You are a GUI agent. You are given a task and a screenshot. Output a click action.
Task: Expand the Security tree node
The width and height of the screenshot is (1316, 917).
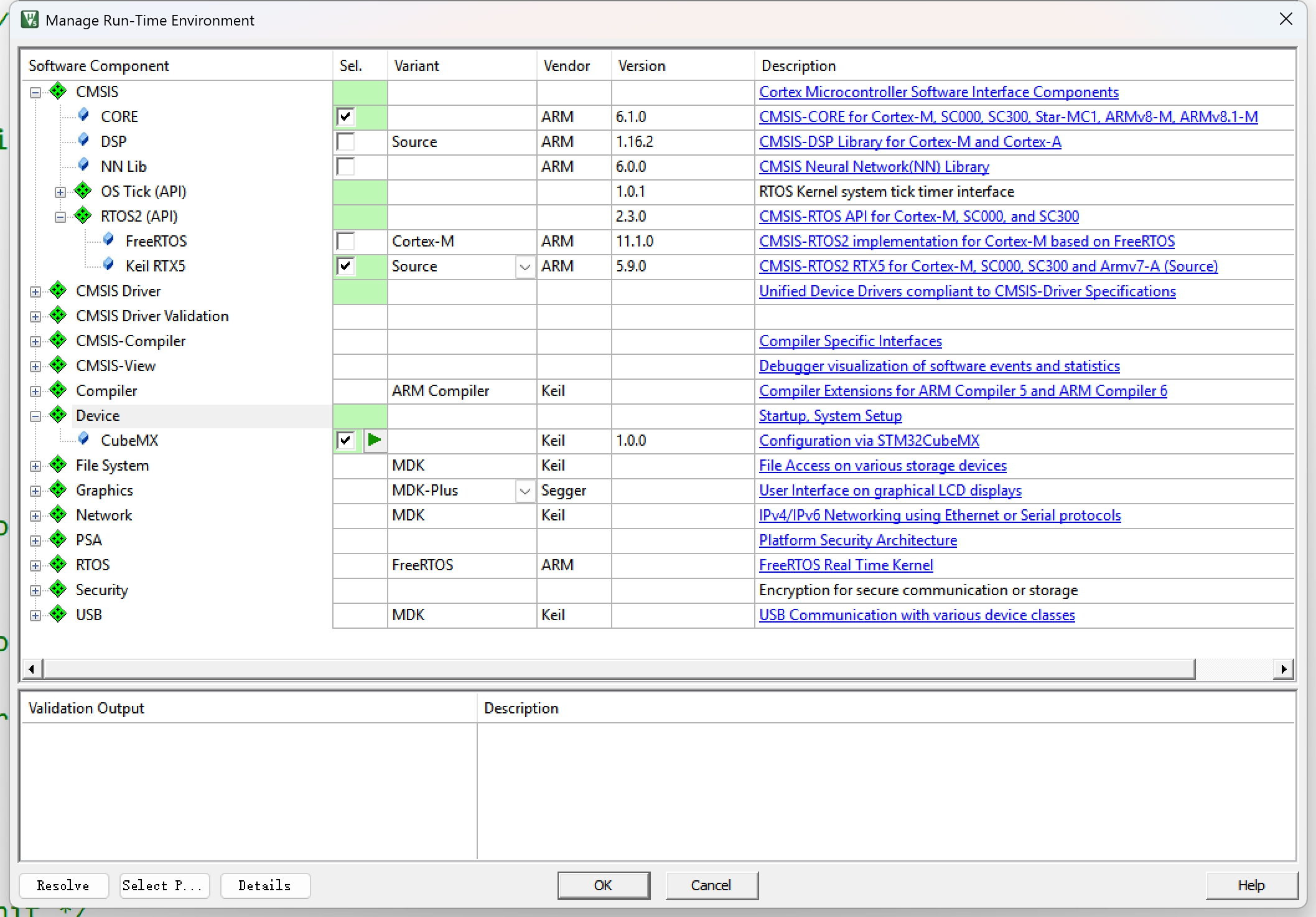[35, 590]
